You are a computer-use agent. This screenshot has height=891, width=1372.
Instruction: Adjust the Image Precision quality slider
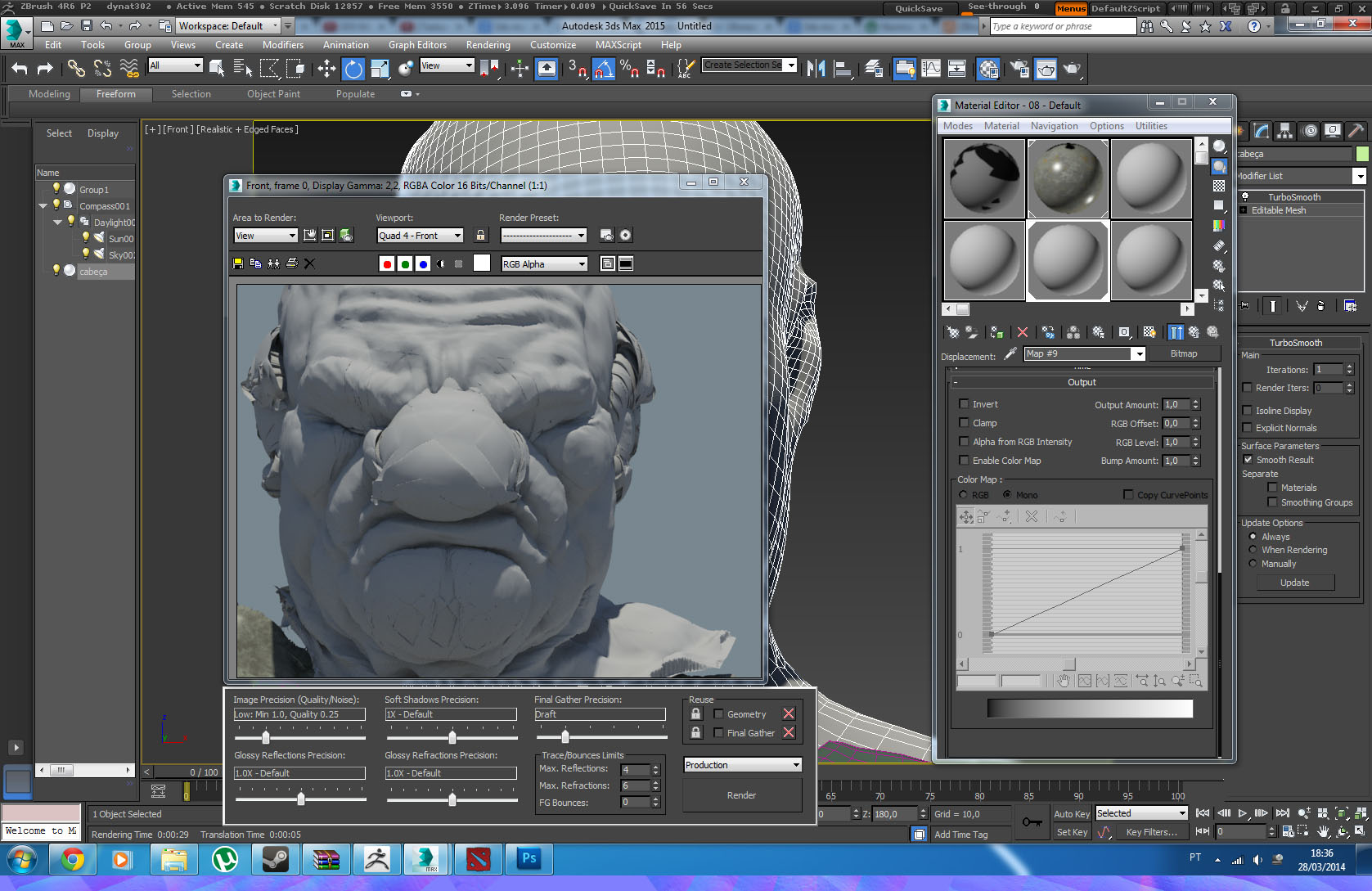tap(266, 737)
